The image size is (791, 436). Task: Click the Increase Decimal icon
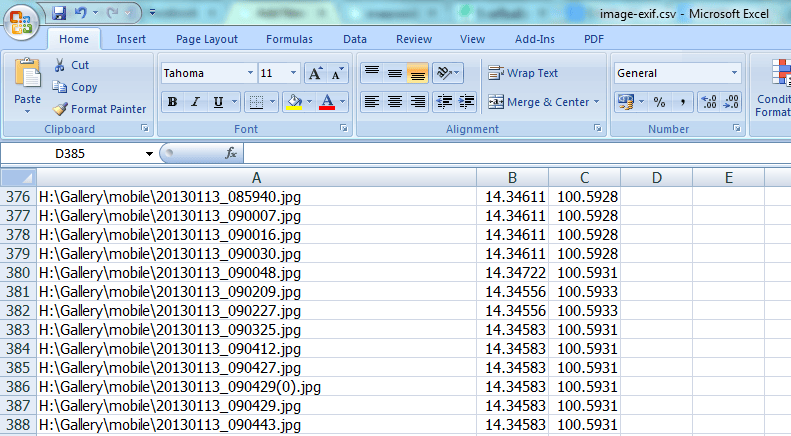(709, 102)
